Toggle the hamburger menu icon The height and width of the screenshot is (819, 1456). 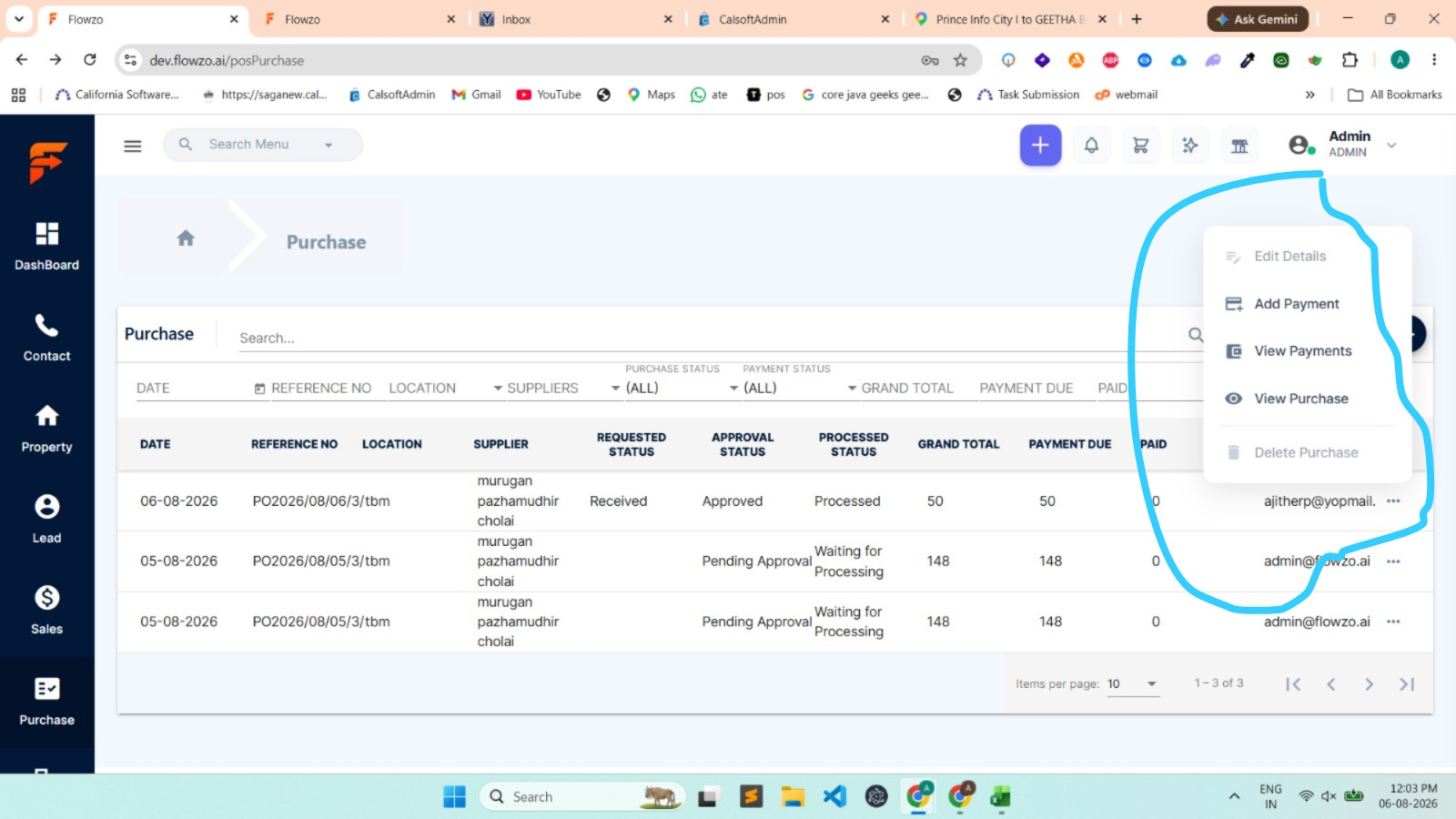133,146
